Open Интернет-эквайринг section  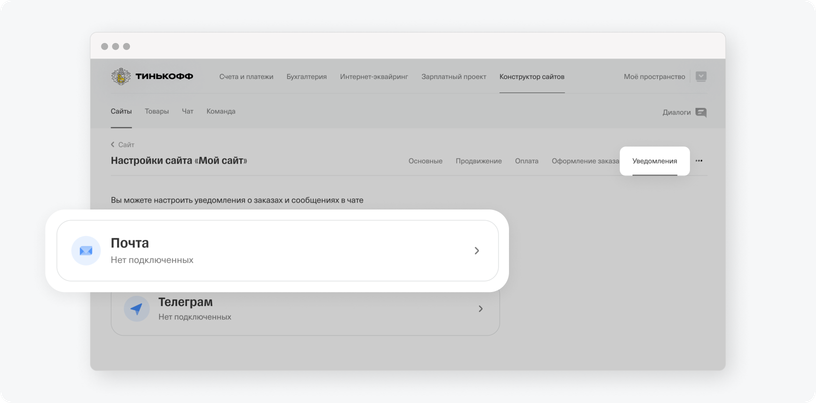coord(374,77)
